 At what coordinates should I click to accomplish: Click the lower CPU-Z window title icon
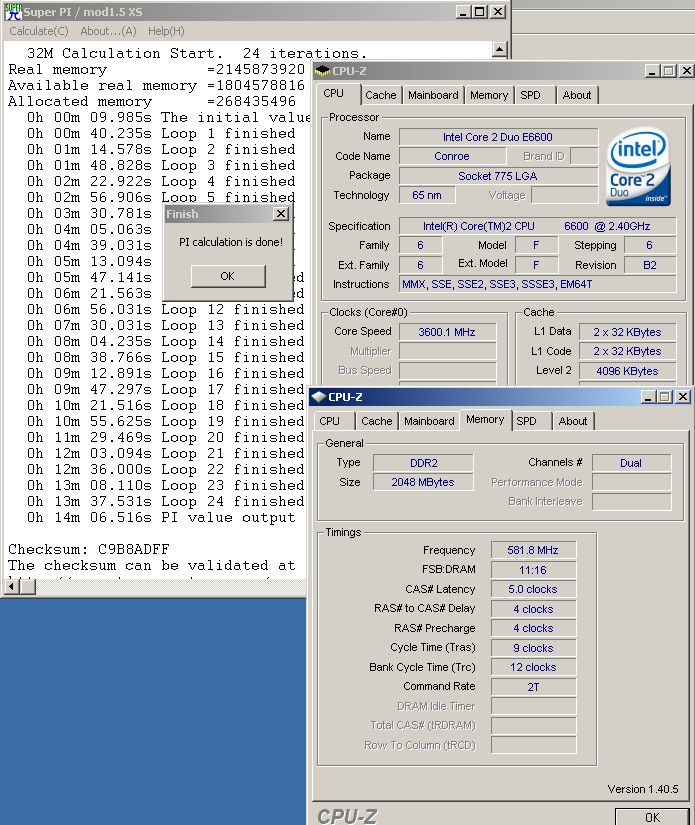(318, 397)
